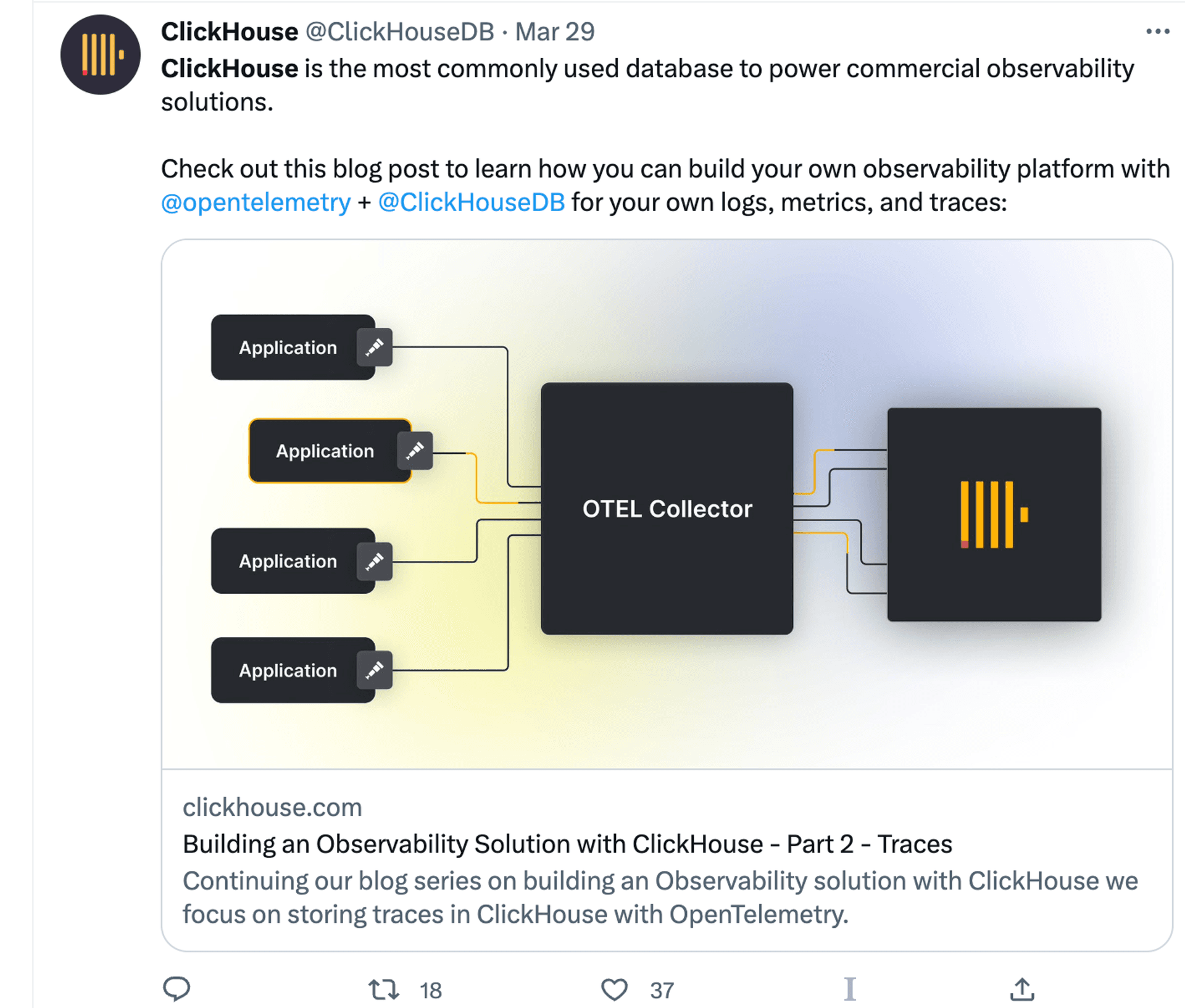Click syringe icon on bottom Application box
The height and width of the screenshot is (1008, 1185).
(375, 670)
